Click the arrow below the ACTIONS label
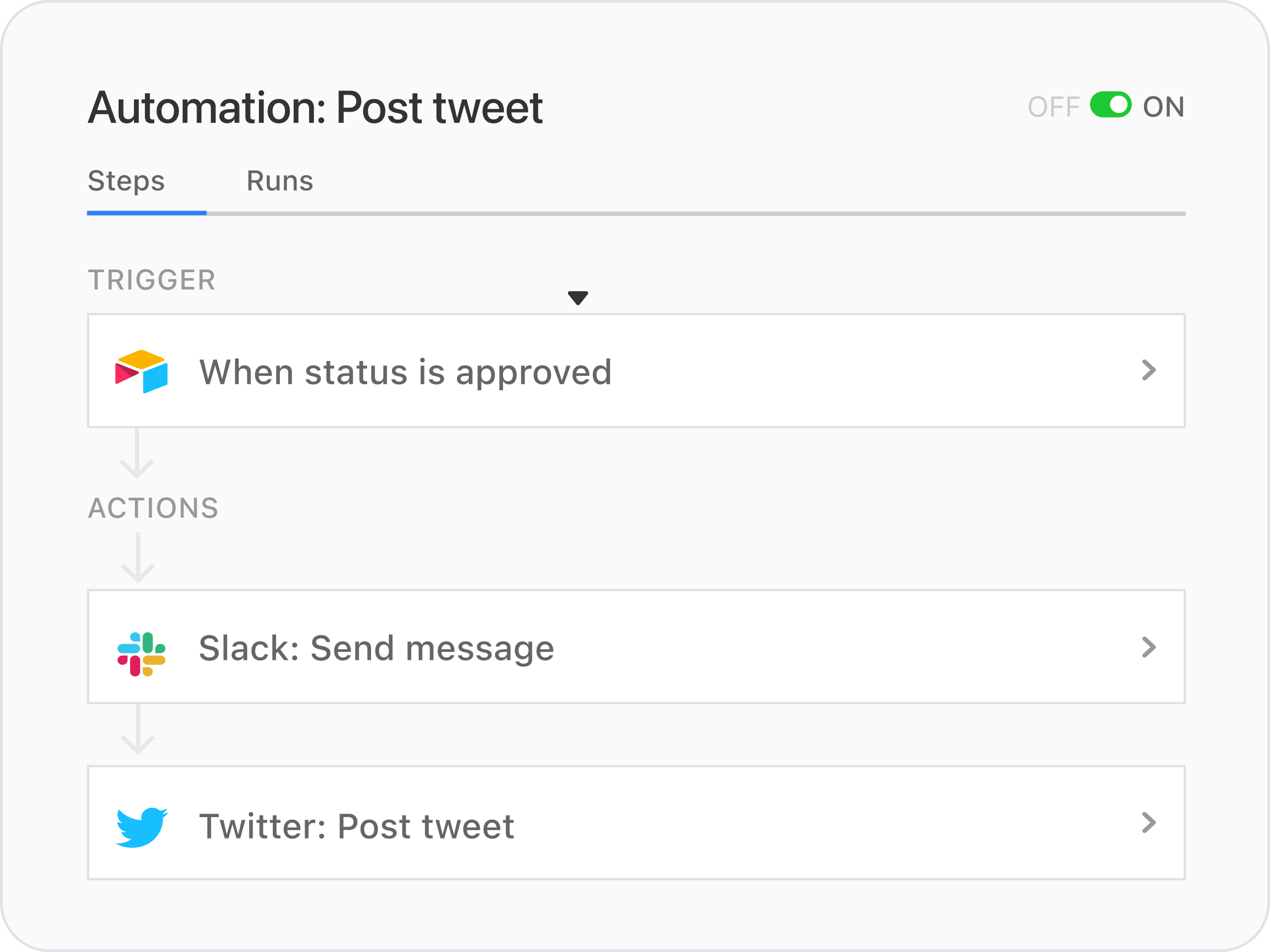This screenshot has width=1270, height=952. tap(138, 558)
